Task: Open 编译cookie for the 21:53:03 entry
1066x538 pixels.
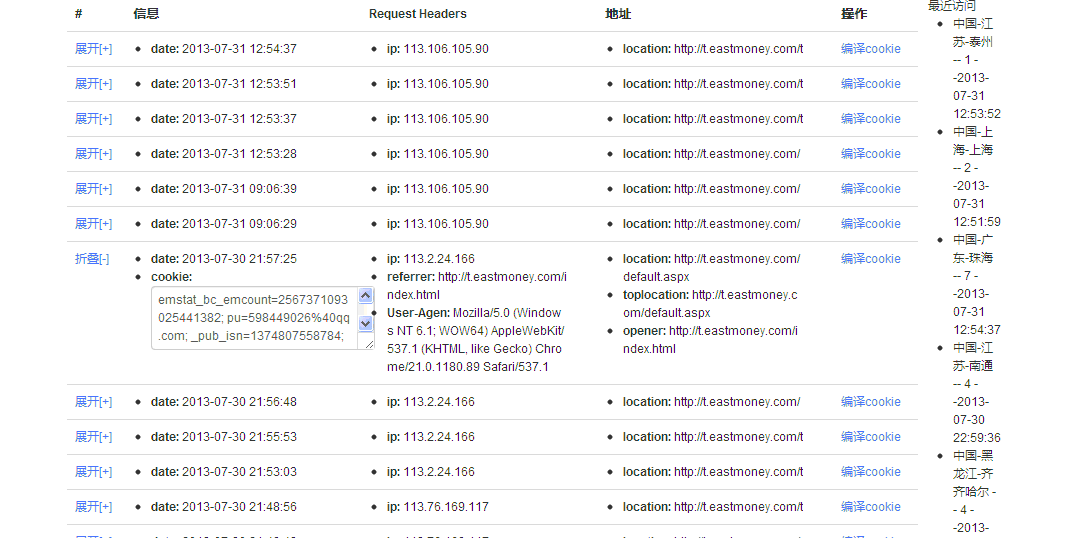Action: 870,472
